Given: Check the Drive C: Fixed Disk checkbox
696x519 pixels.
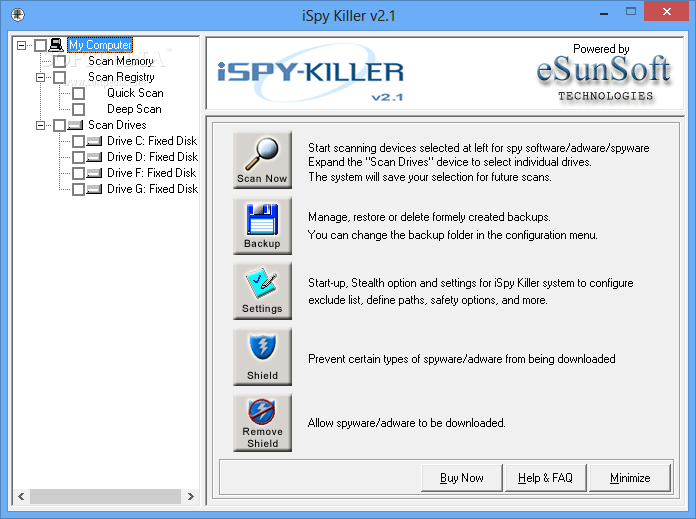Looking at the screenshot, I should [79, 141].
